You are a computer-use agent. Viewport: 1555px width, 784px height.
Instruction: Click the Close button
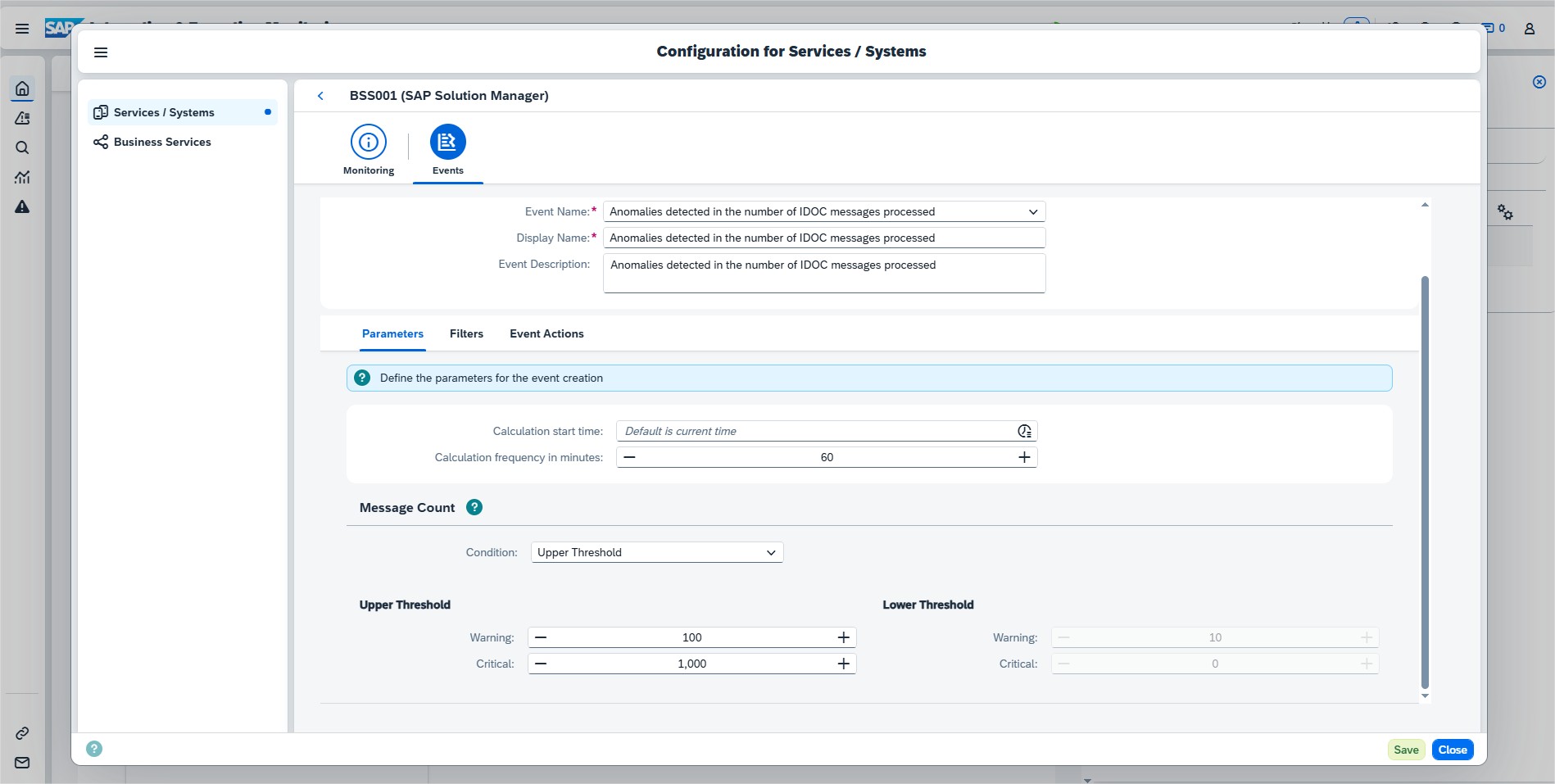tap(1452, 750)
